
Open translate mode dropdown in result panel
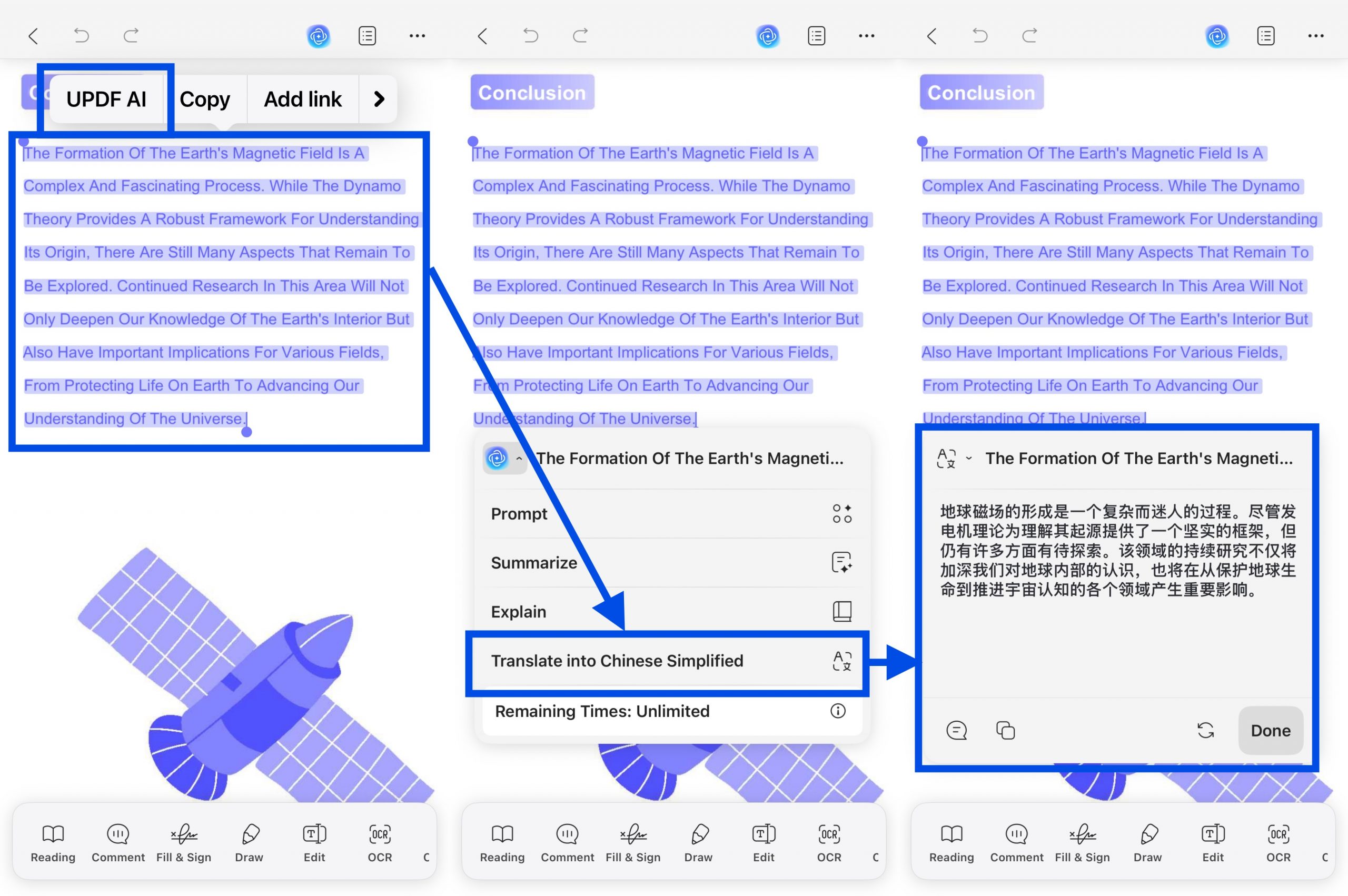point(954,459)
